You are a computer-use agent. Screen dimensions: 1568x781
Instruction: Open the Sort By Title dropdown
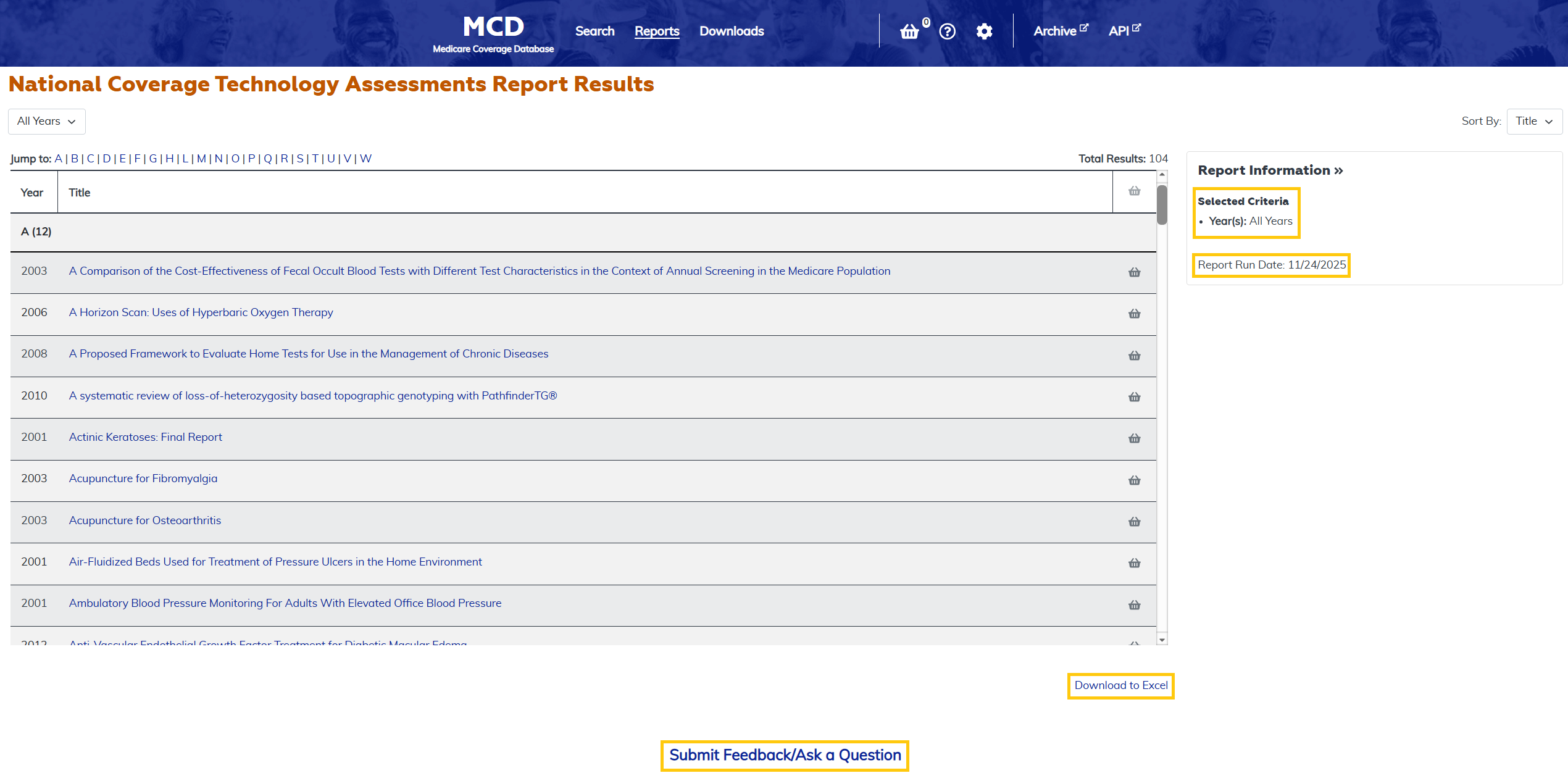tap(1535, 121)
